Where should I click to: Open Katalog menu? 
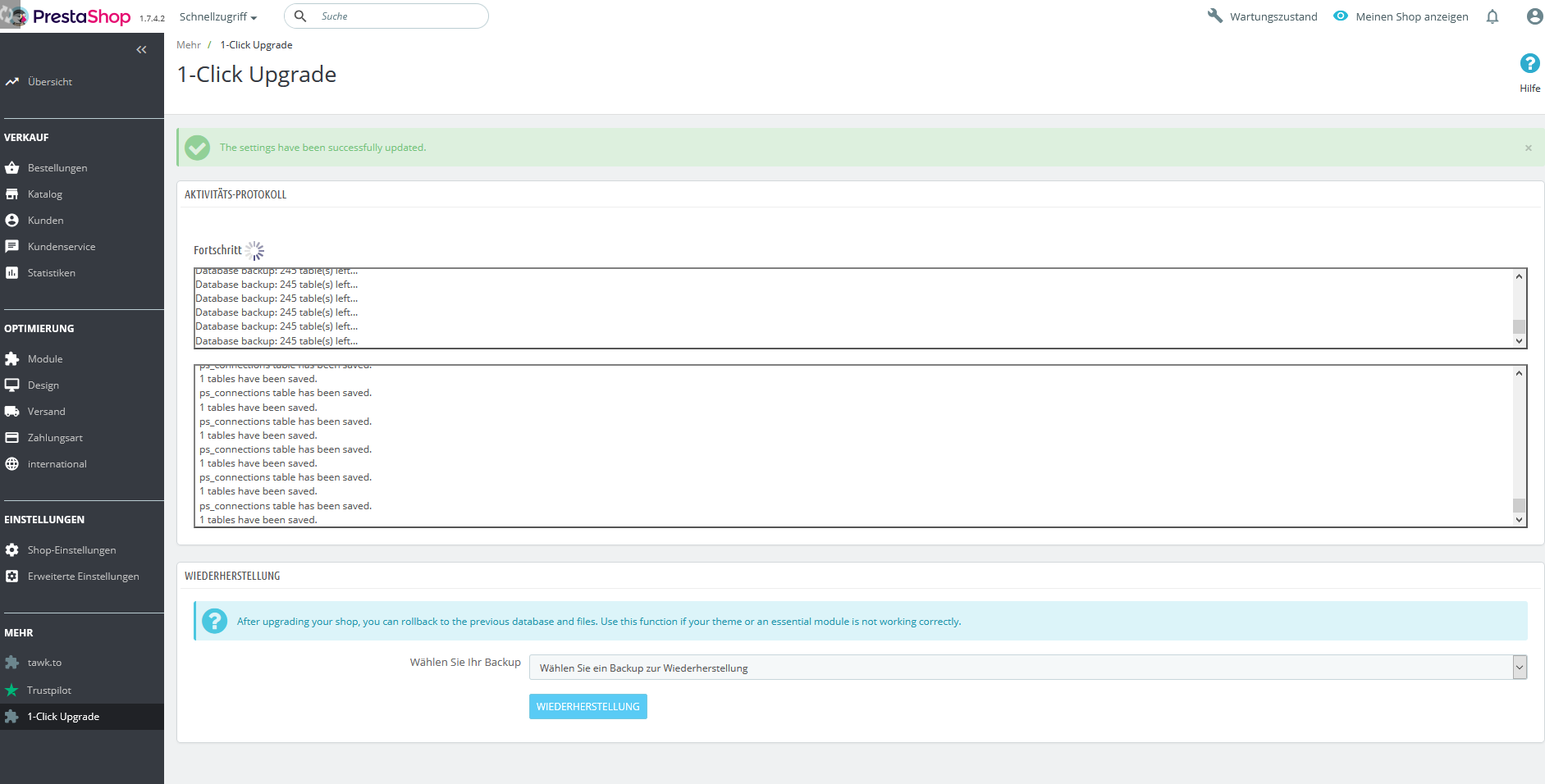(x=45, y=194)
